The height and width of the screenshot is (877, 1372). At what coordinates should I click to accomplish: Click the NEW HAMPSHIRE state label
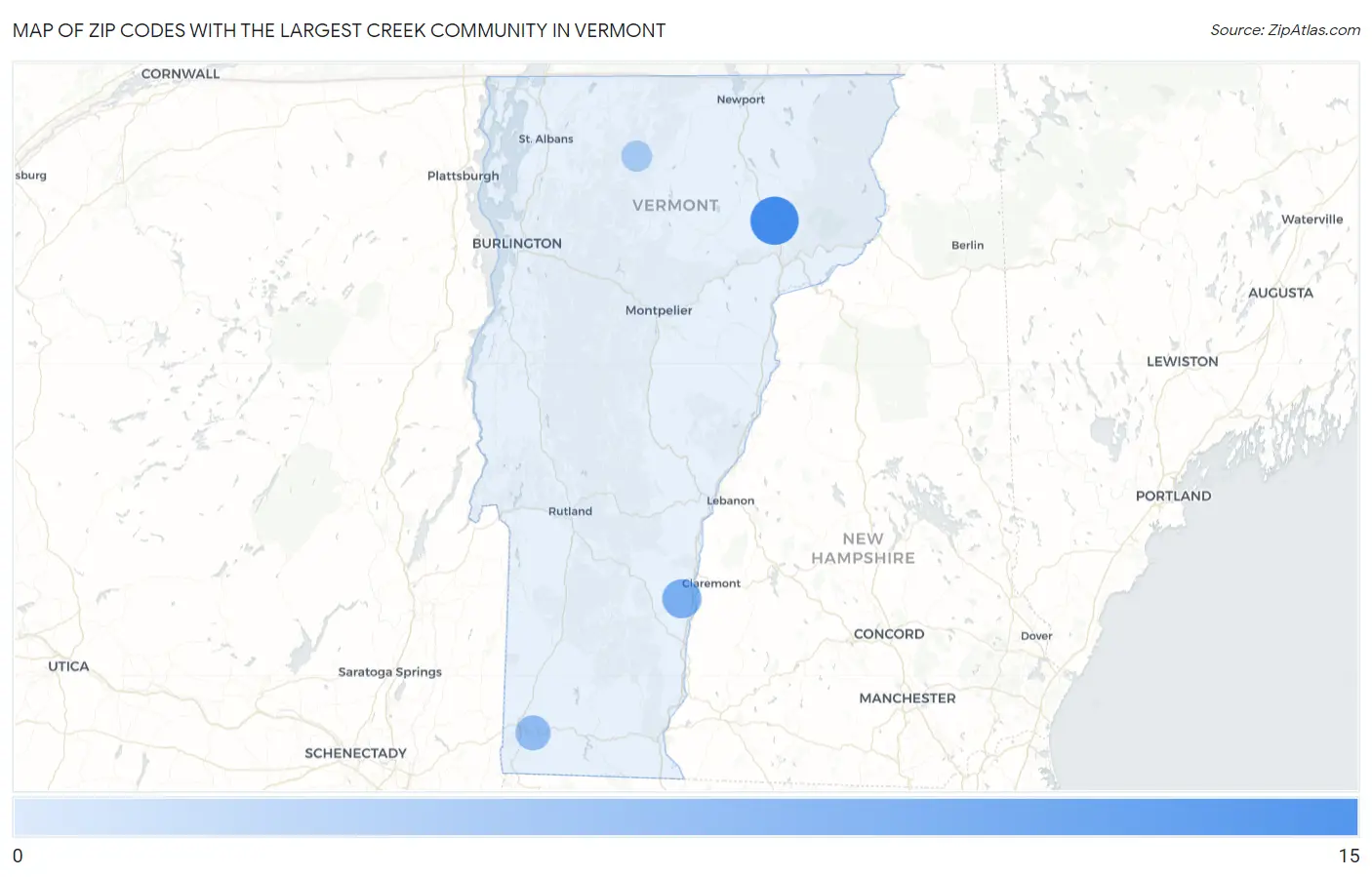pos(864,548)
